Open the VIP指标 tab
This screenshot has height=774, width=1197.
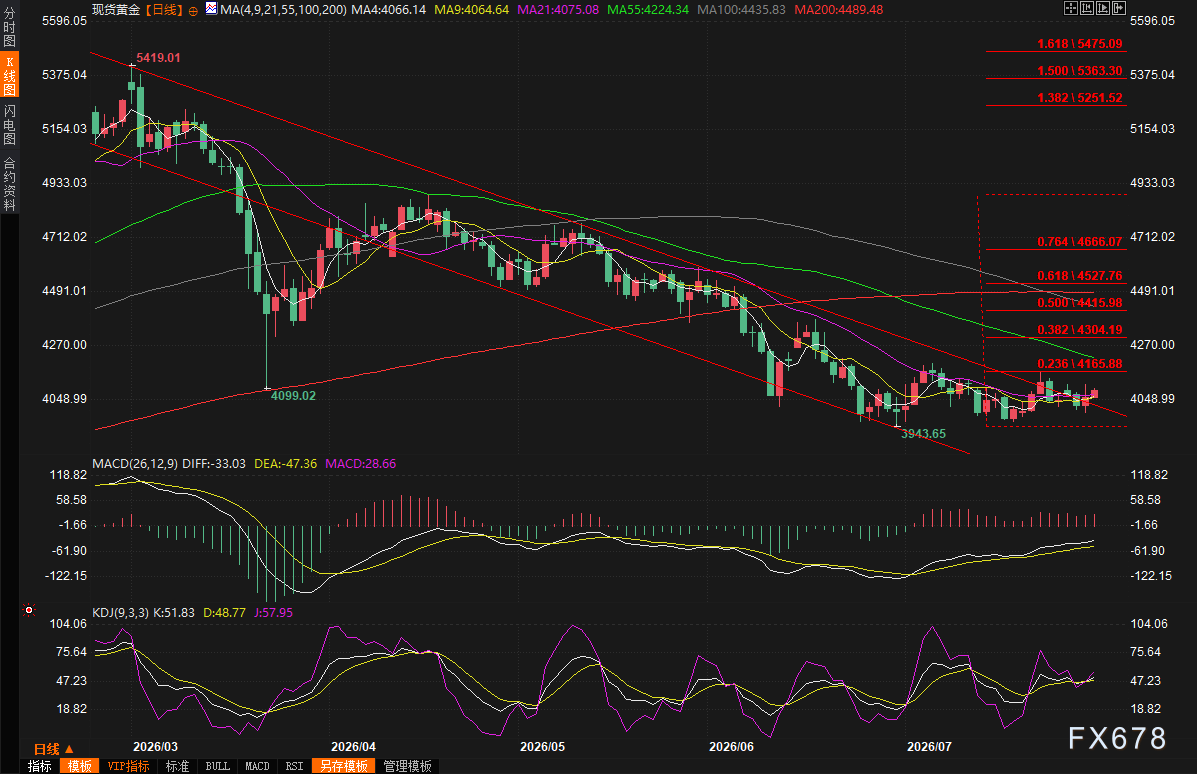click(128, 766)
